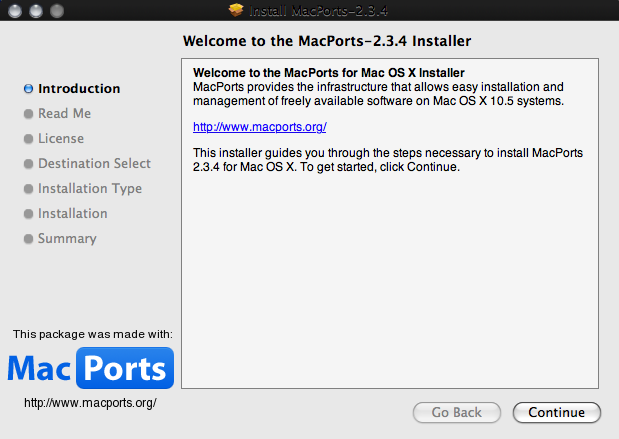Click the 'Welcome to the MacPorts-2.3.4 Installer' heading
This screenshot has height=439, width=619.
(x=327, y=41)
